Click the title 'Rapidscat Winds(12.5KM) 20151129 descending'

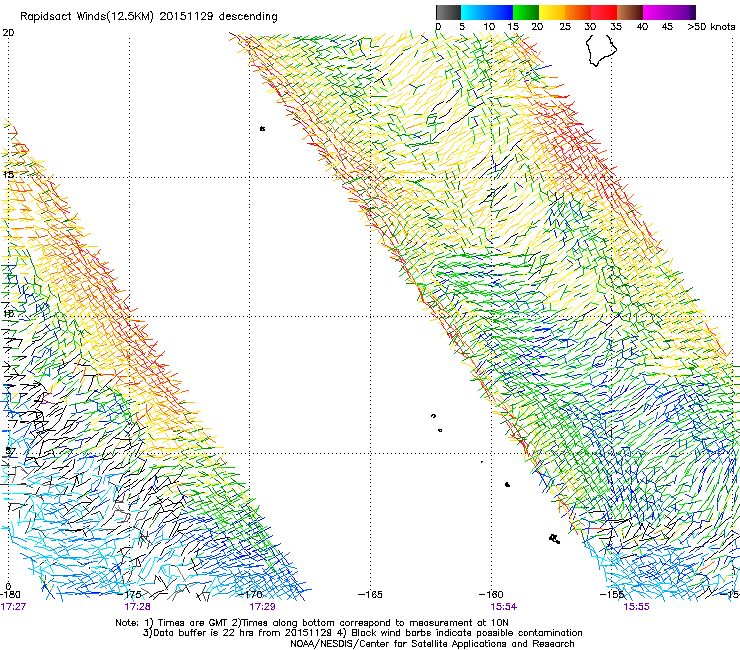click(x=149, y=17)
